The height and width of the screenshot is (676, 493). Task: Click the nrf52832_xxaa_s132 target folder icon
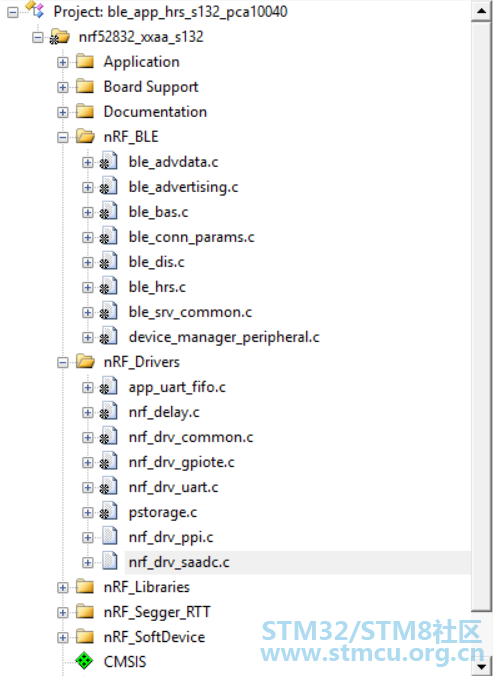click(x=59, y=37)
